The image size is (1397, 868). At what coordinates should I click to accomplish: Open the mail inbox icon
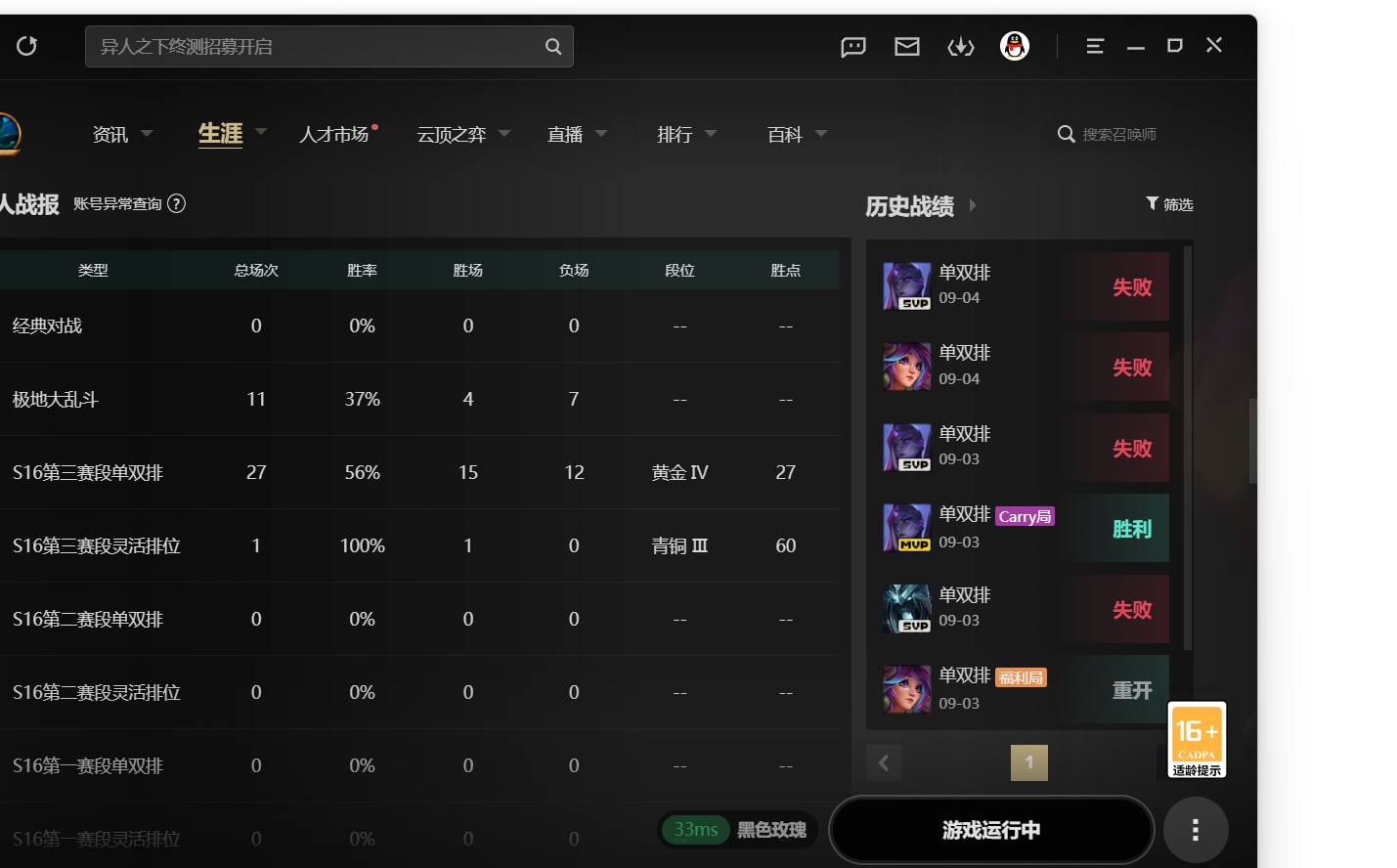[907, 46]
